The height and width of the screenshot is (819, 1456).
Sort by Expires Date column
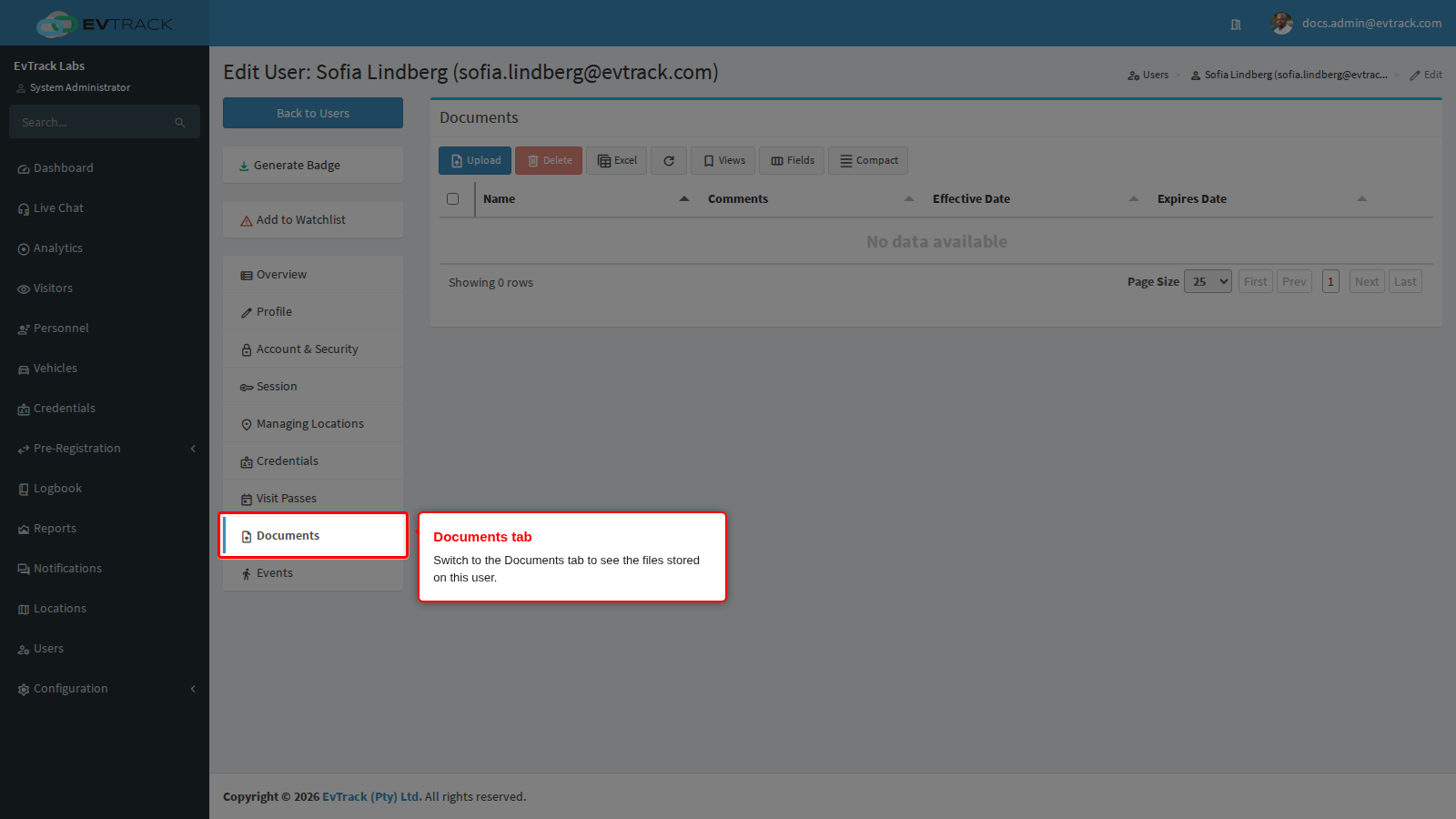click(1262, 198)
